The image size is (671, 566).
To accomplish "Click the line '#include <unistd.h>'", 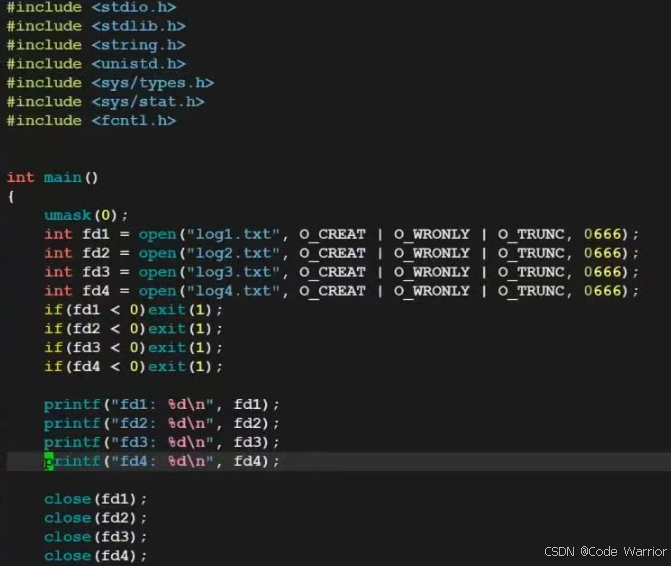I will point(96,64).
